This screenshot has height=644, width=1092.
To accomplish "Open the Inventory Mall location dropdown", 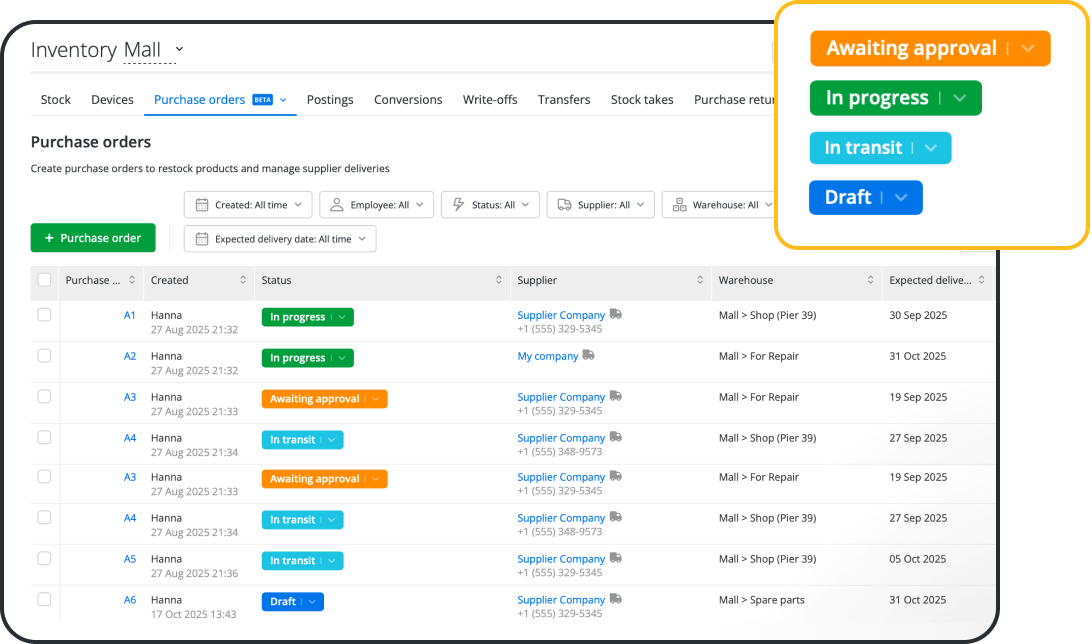I will pos(179,49).
